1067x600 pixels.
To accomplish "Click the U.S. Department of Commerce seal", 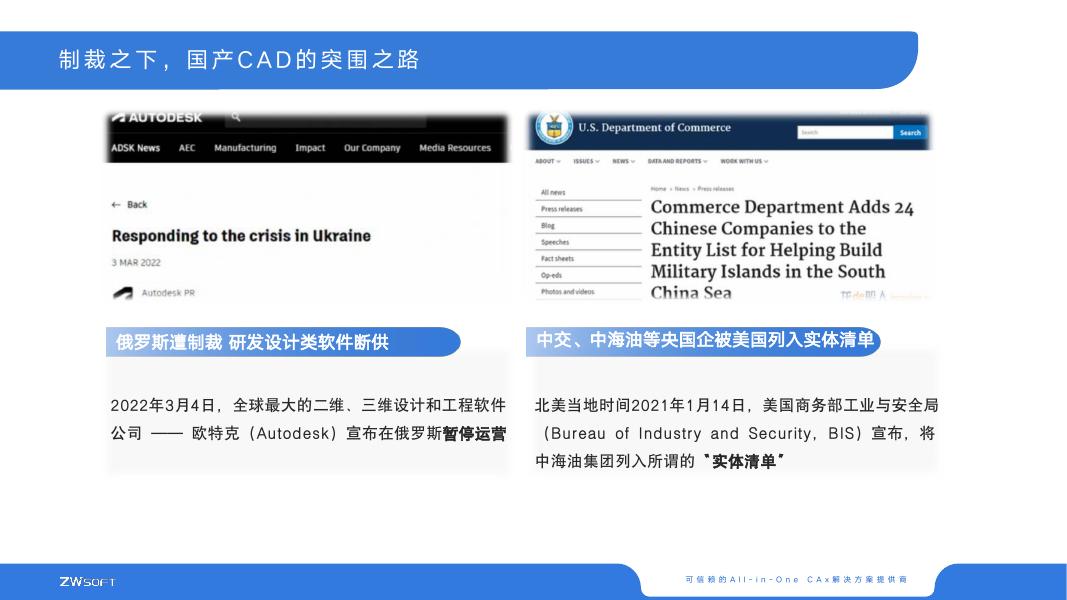I will point(553,127).
